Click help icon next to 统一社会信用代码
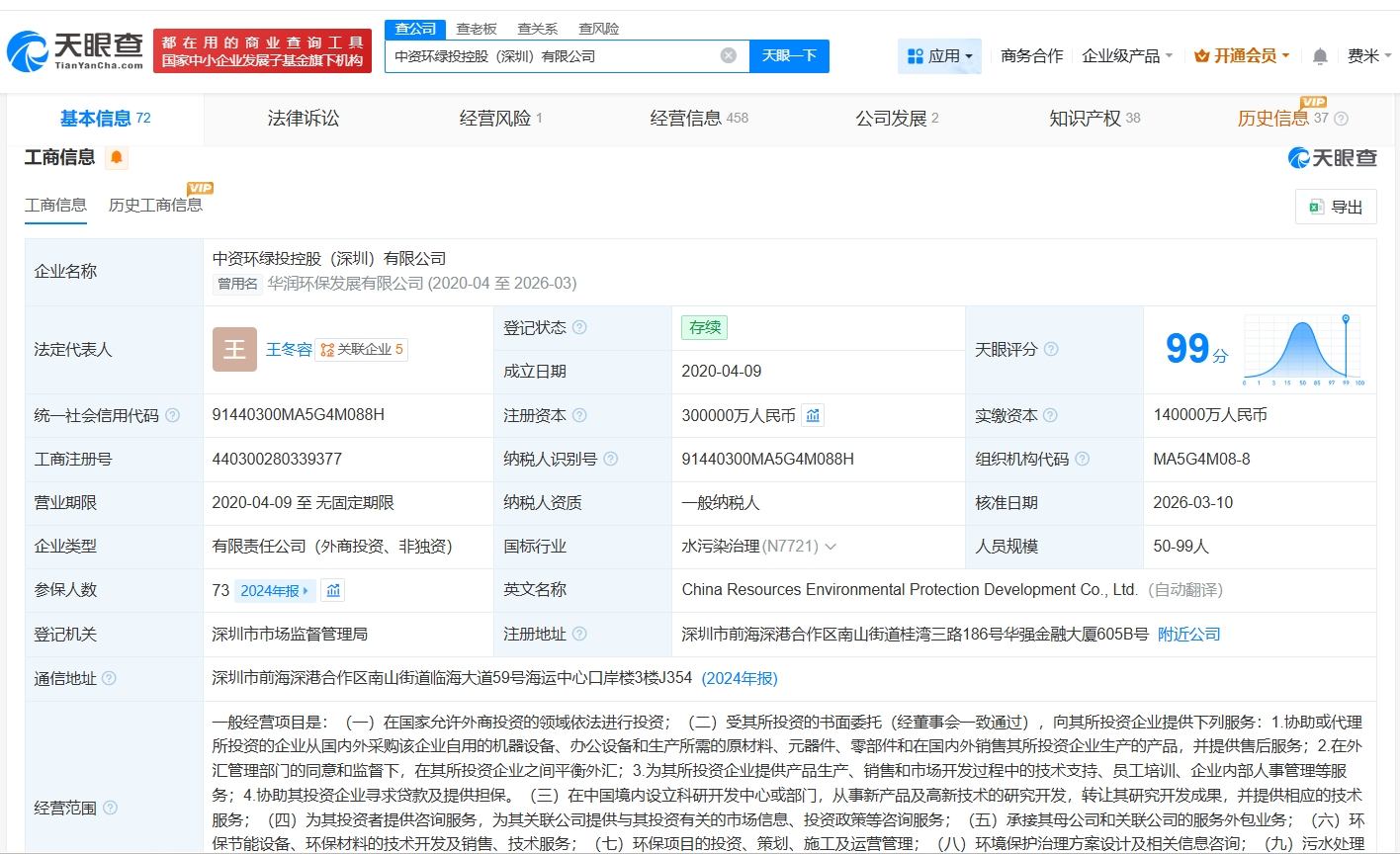This screenshot has height=854, width=1400. click(173, 416)
